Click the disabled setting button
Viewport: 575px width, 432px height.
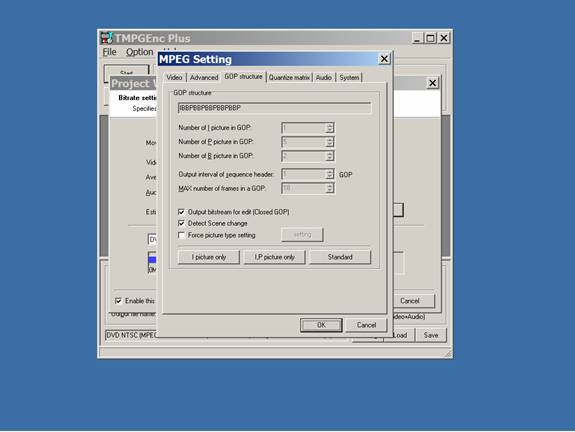302,235
